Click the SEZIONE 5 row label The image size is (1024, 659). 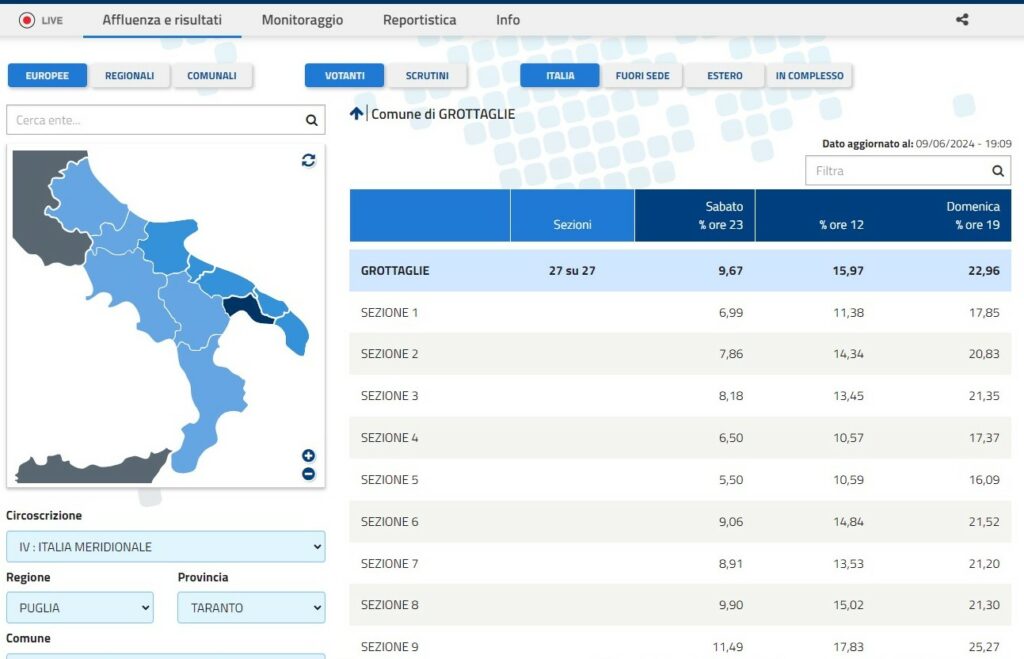pyautogui.click(x=389, y=479)
